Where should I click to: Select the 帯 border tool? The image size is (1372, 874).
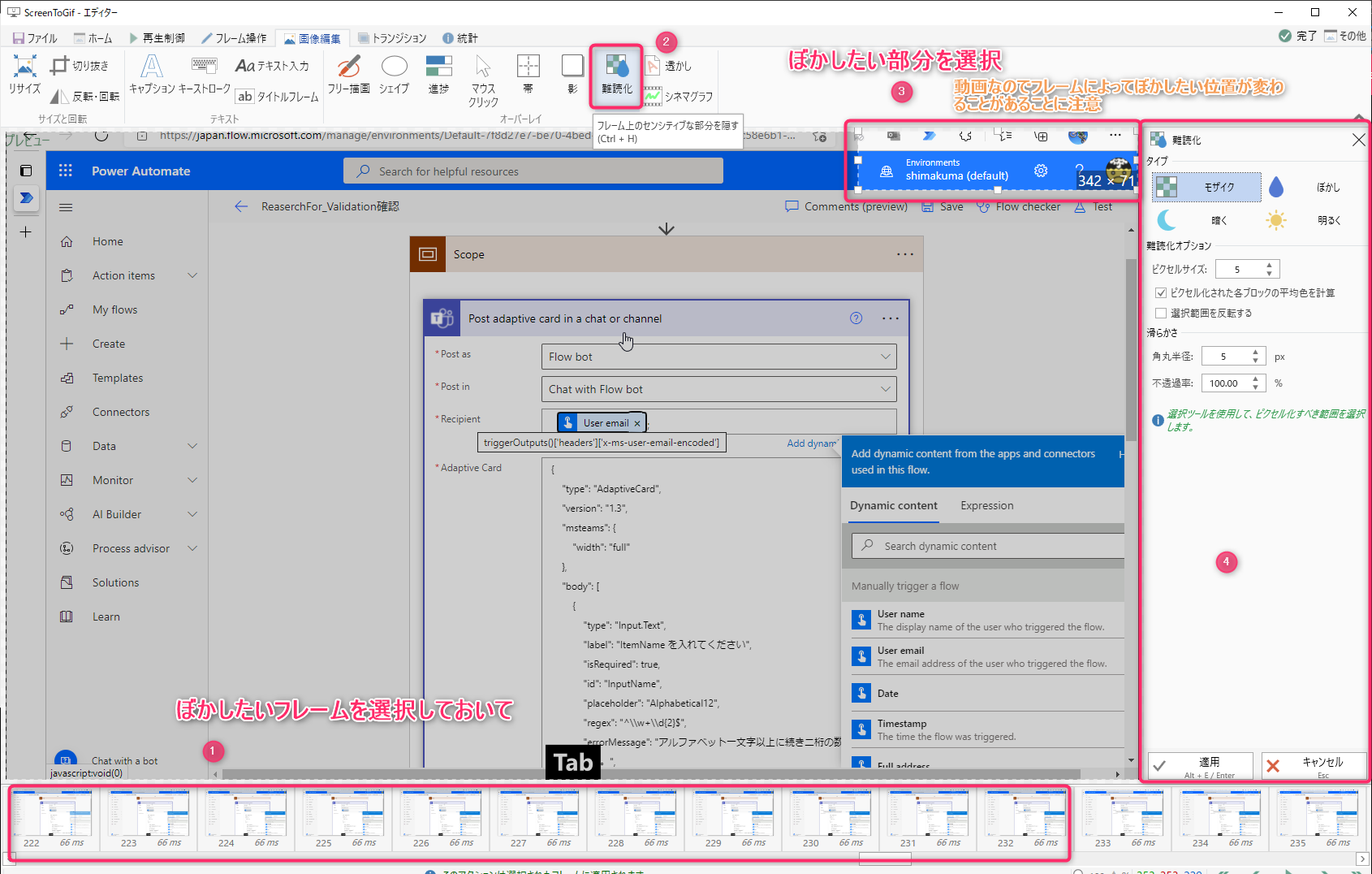point(529,75)
